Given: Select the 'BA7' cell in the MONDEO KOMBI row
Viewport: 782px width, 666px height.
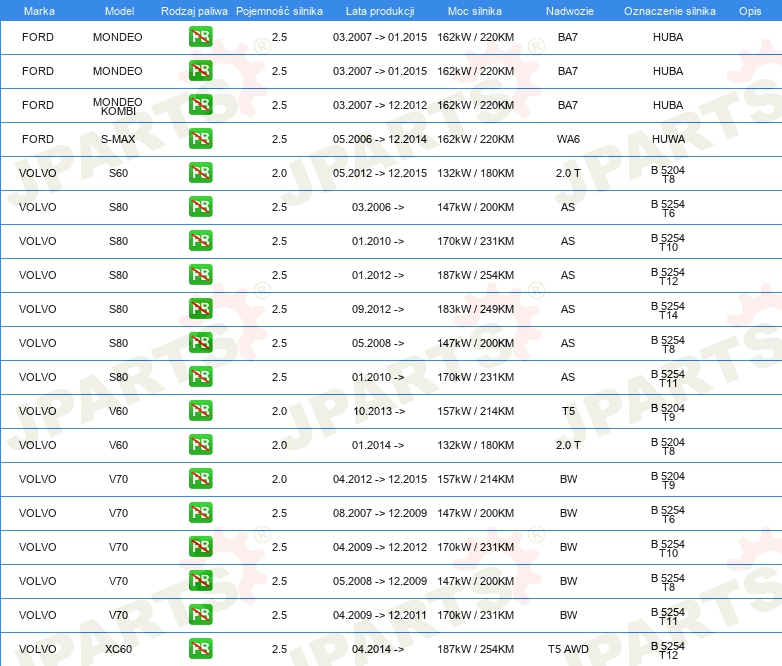Looking at the screenshot, I should (x=568, y=105).
